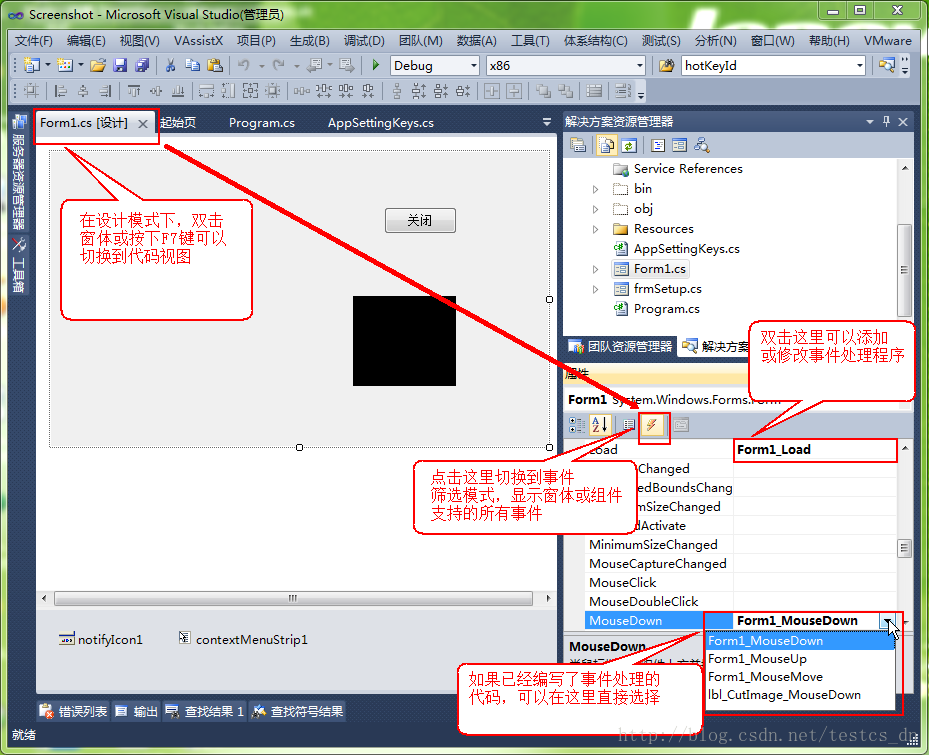Click the 关闭 button on the form
The height and width of the screenshot is (755, 929).
[420, 220]
